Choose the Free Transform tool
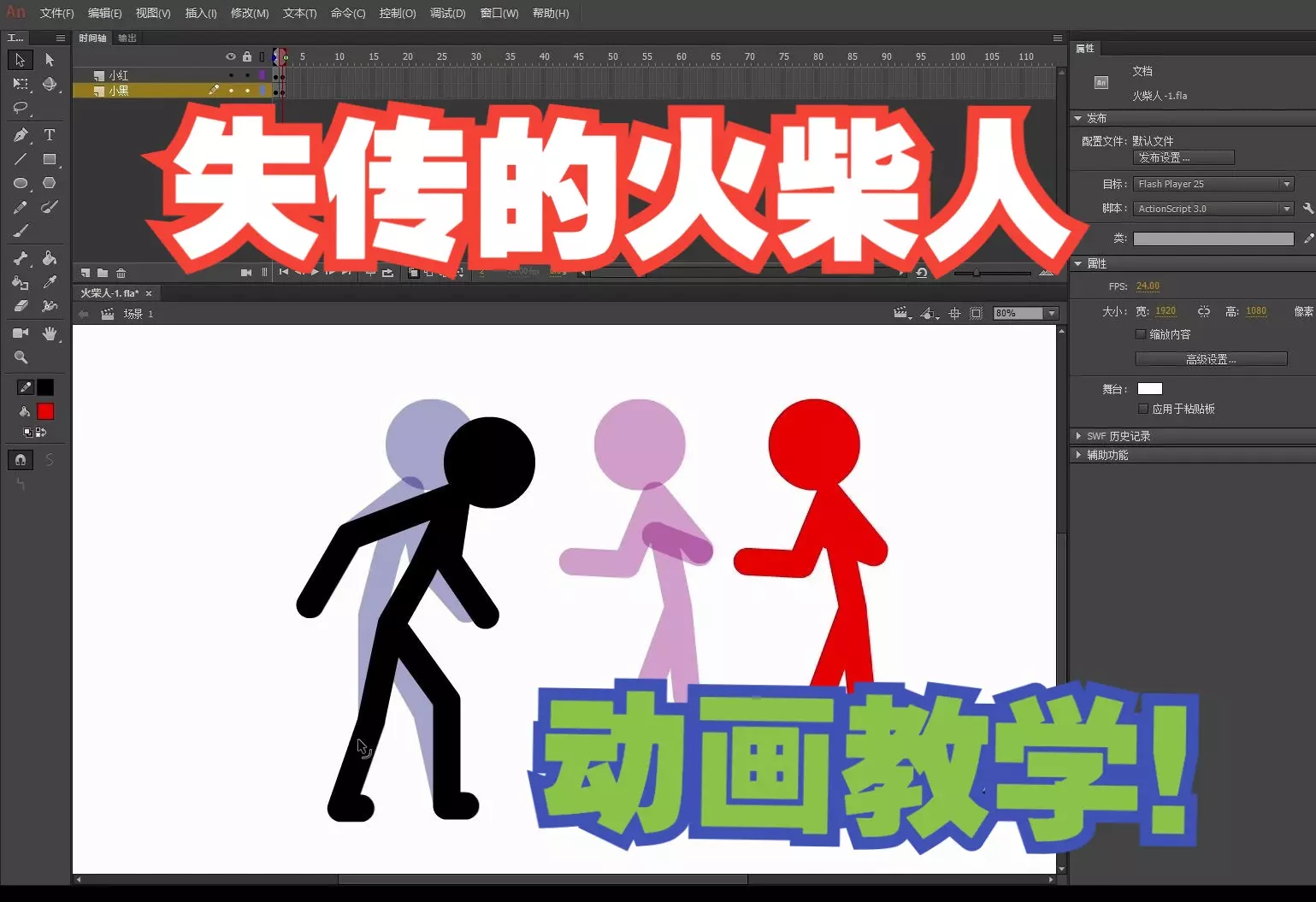This screenshot has width=1316, height=902. 21,84
